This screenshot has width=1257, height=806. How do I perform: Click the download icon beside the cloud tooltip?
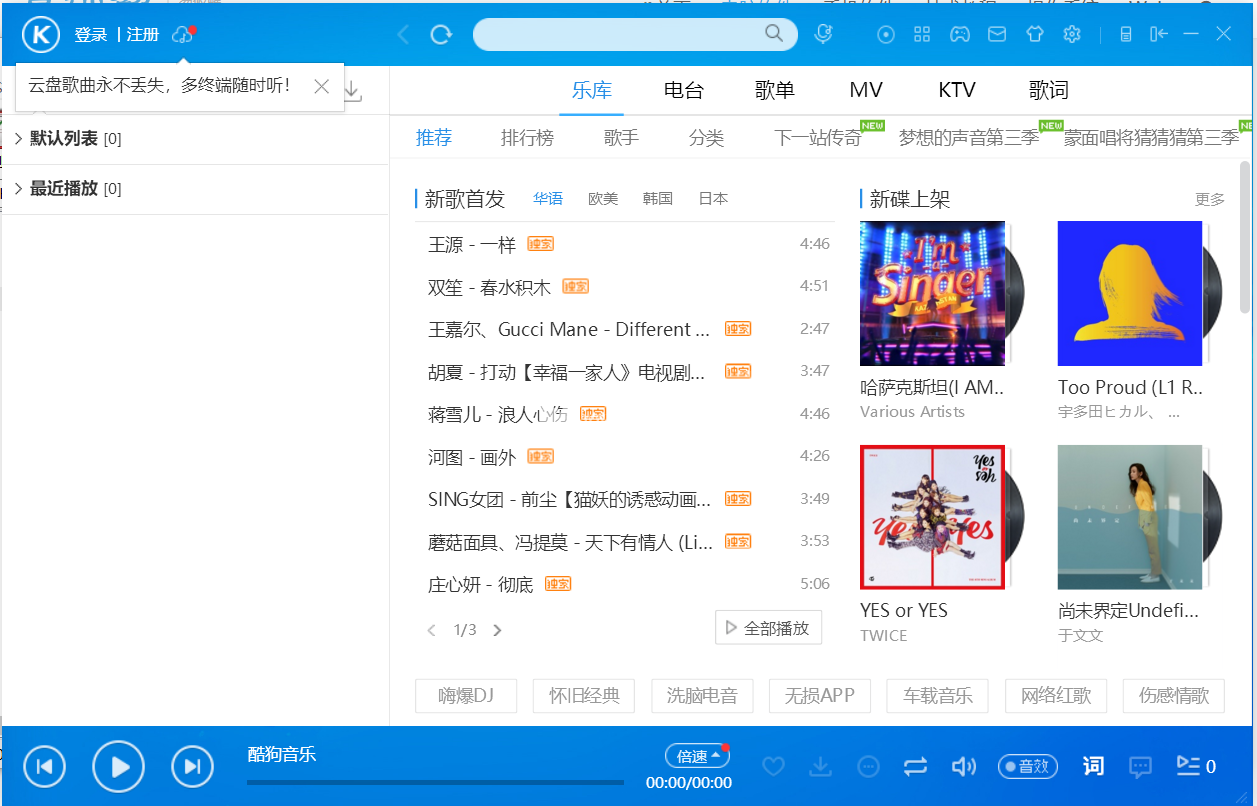[352, 92]
